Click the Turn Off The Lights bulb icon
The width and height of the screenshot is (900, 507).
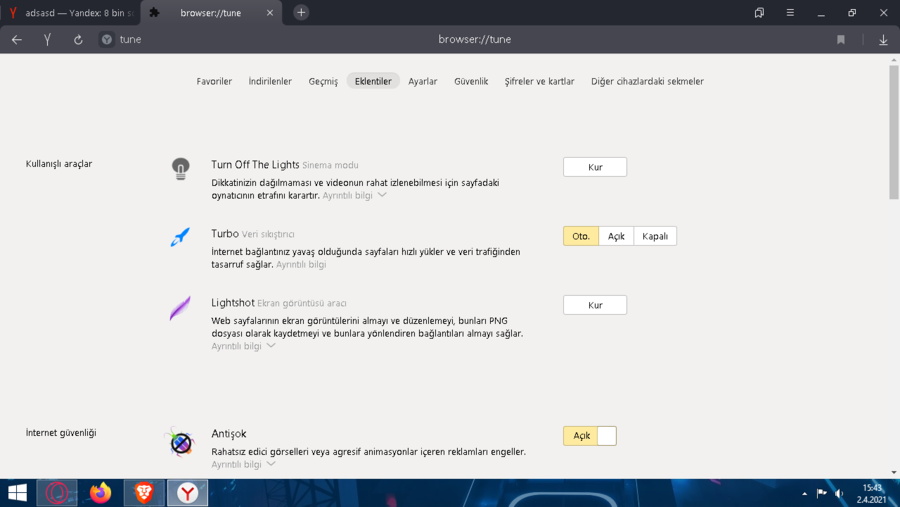[181, 169]
